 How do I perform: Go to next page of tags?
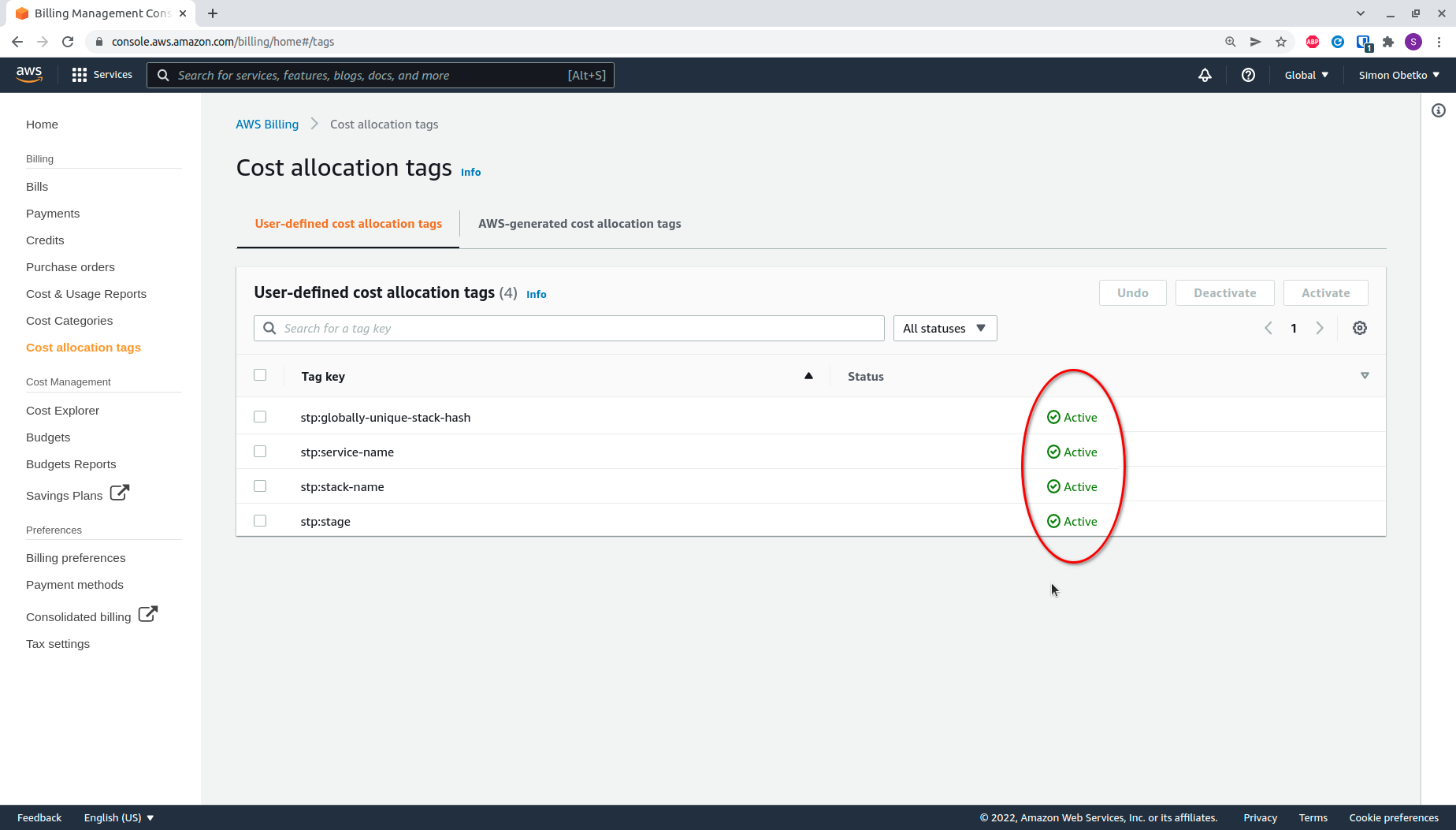click(x=1320, y=328)
